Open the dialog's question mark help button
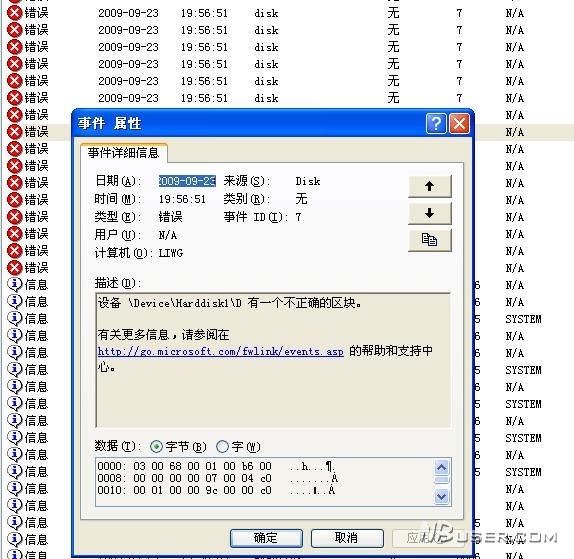The image size is (574, 559). pos(436,124)
